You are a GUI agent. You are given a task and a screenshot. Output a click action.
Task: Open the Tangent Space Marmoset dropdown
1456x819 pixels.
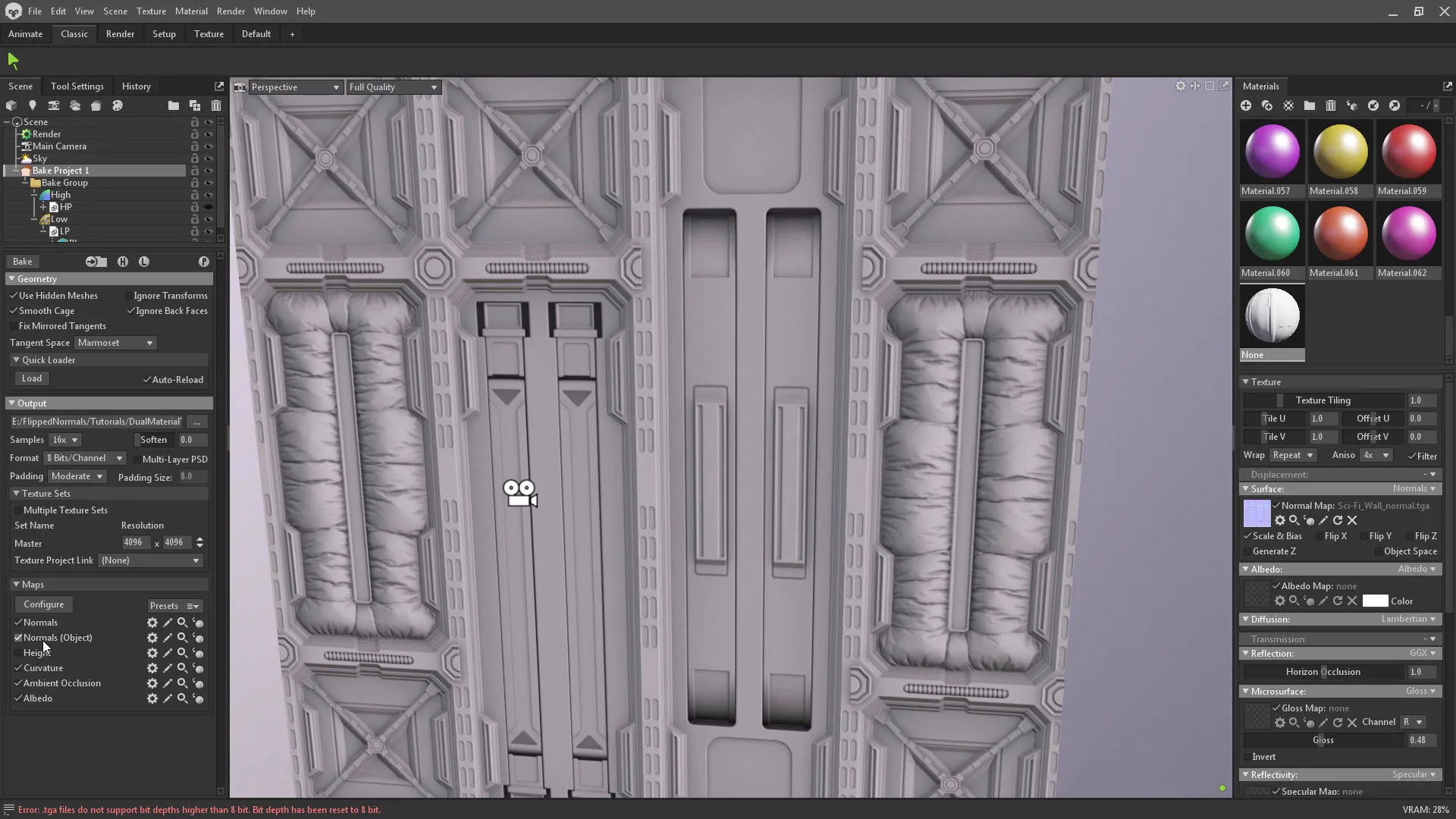(115, 343)
